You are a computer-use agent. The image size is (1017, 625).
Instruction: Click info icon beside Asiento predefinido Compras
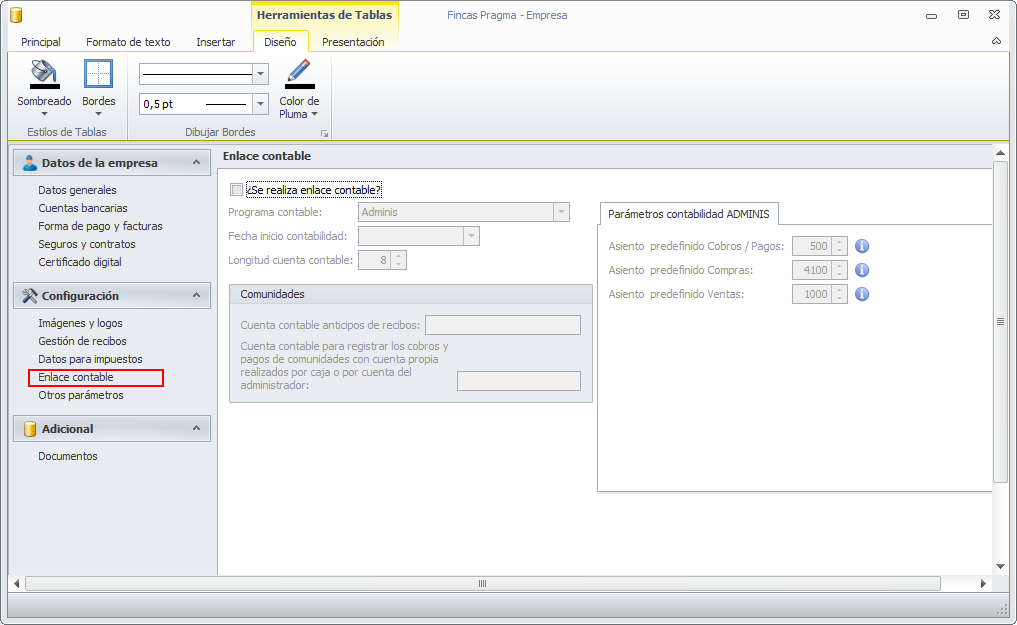tap(862, 270)
